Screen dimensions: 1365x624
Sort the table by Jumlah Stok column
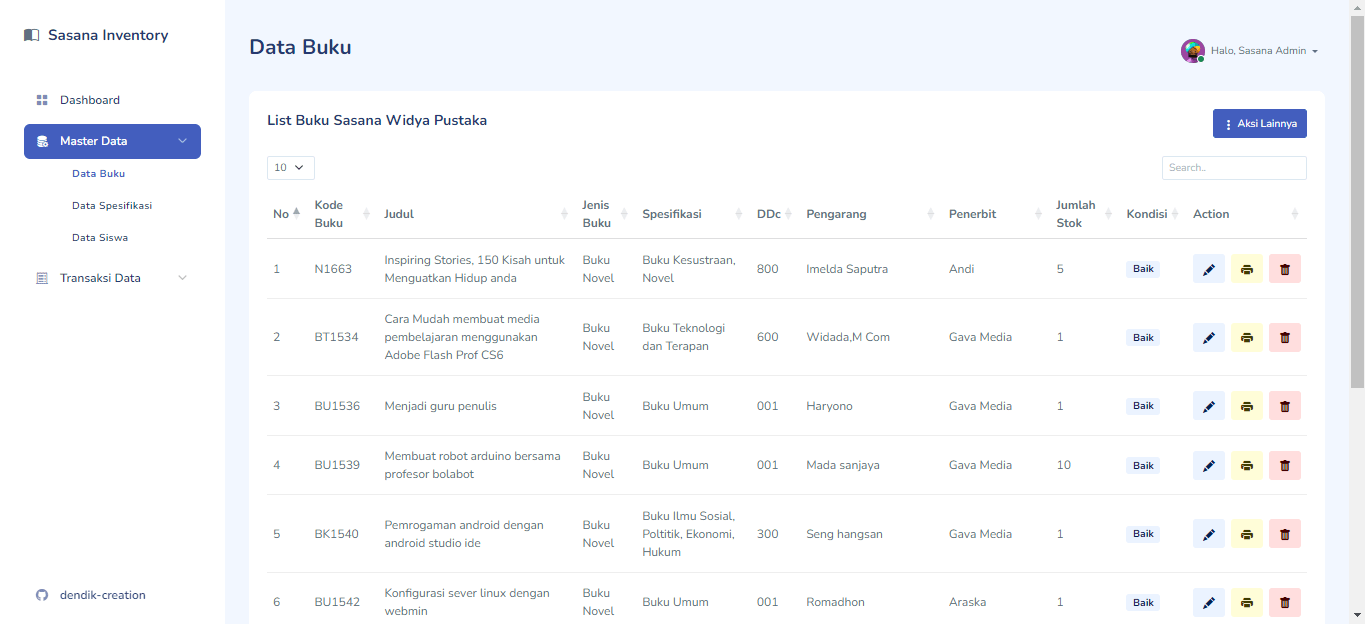(x=1085, y=214)
